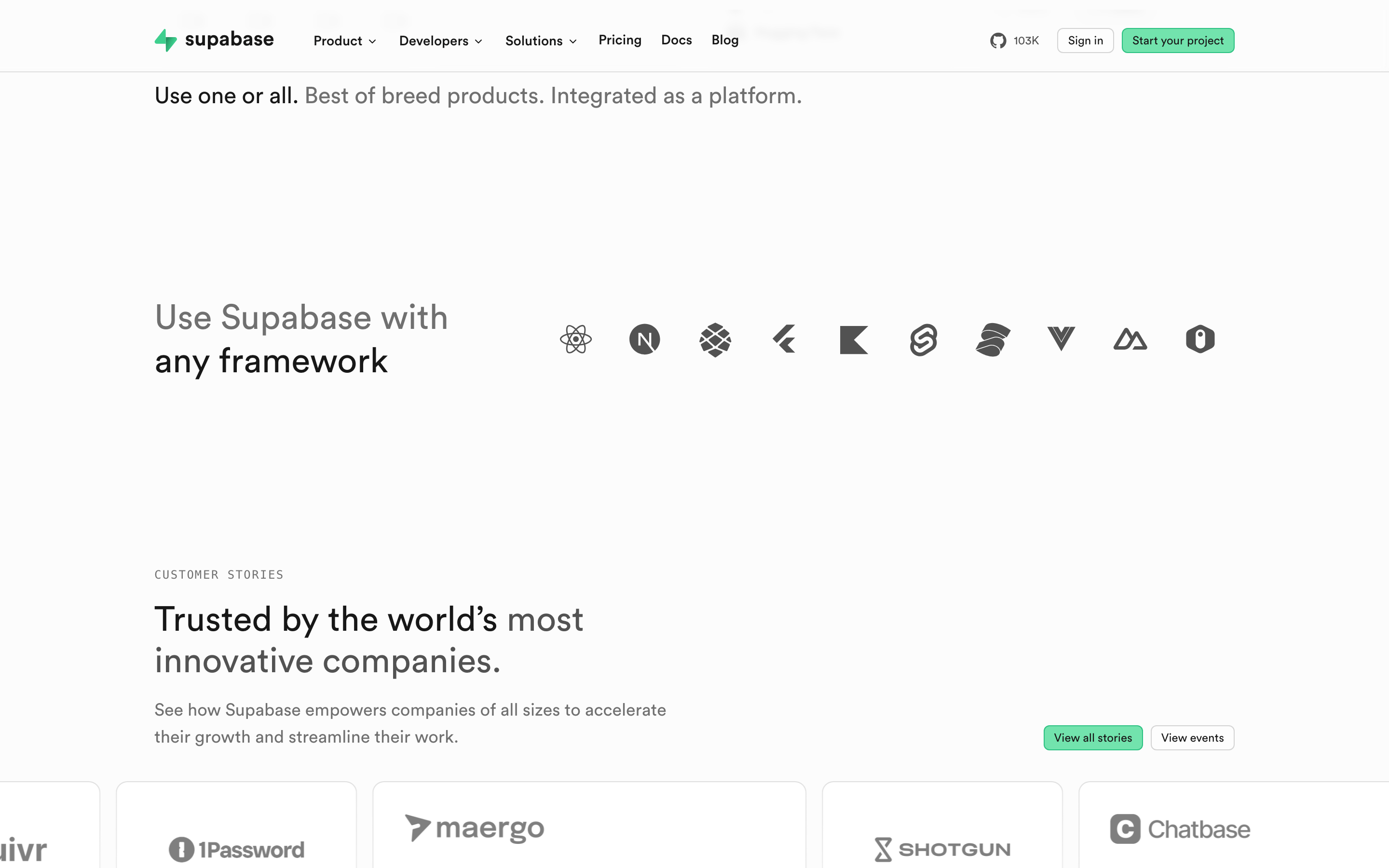Viewport: 1389px width, 868px height.
Task: Open the Chatbase customer story card
Action: click(1234, 825)
